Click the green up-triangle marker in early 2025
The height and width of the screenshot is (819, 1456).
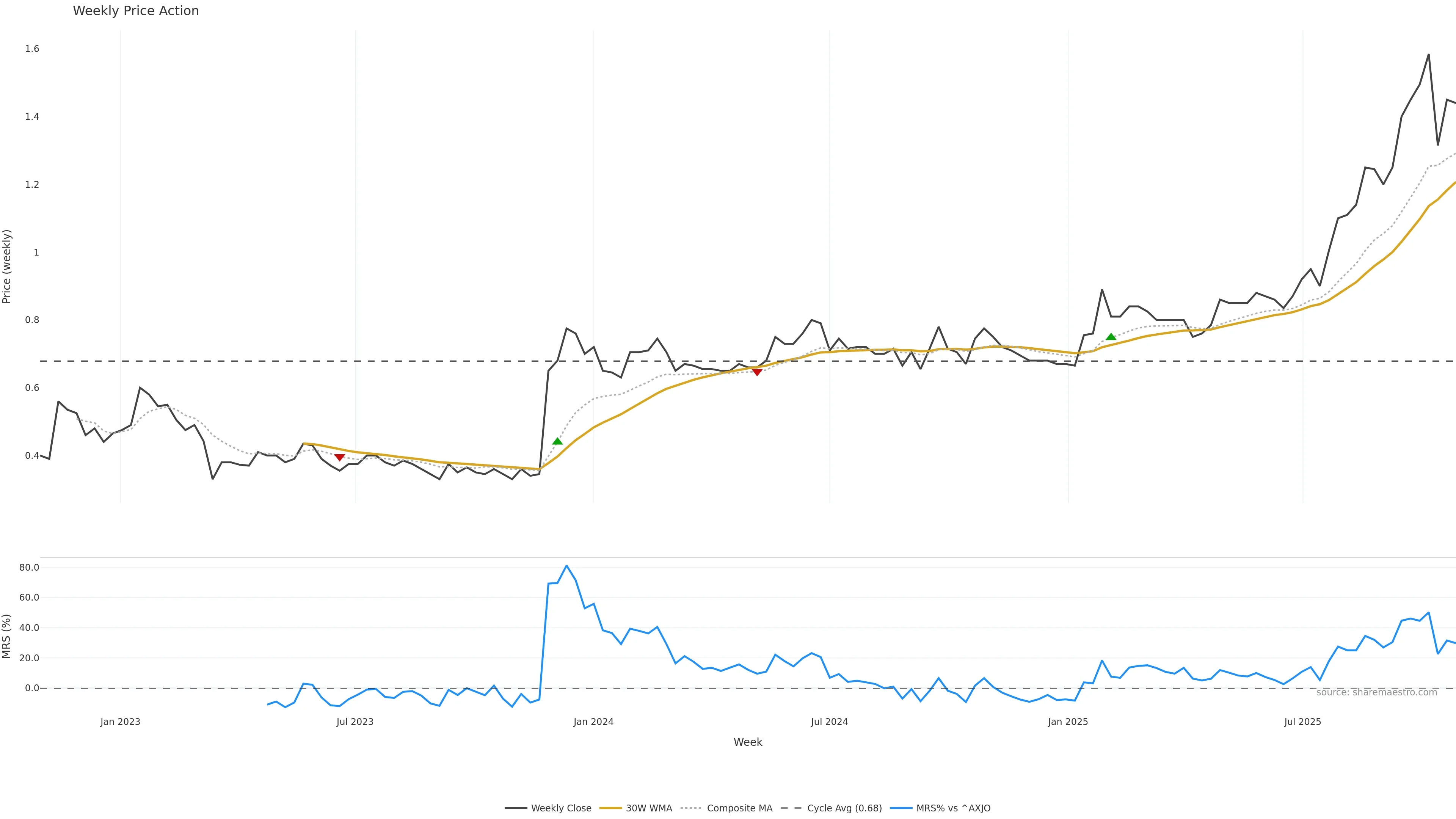coord(1111,336)
